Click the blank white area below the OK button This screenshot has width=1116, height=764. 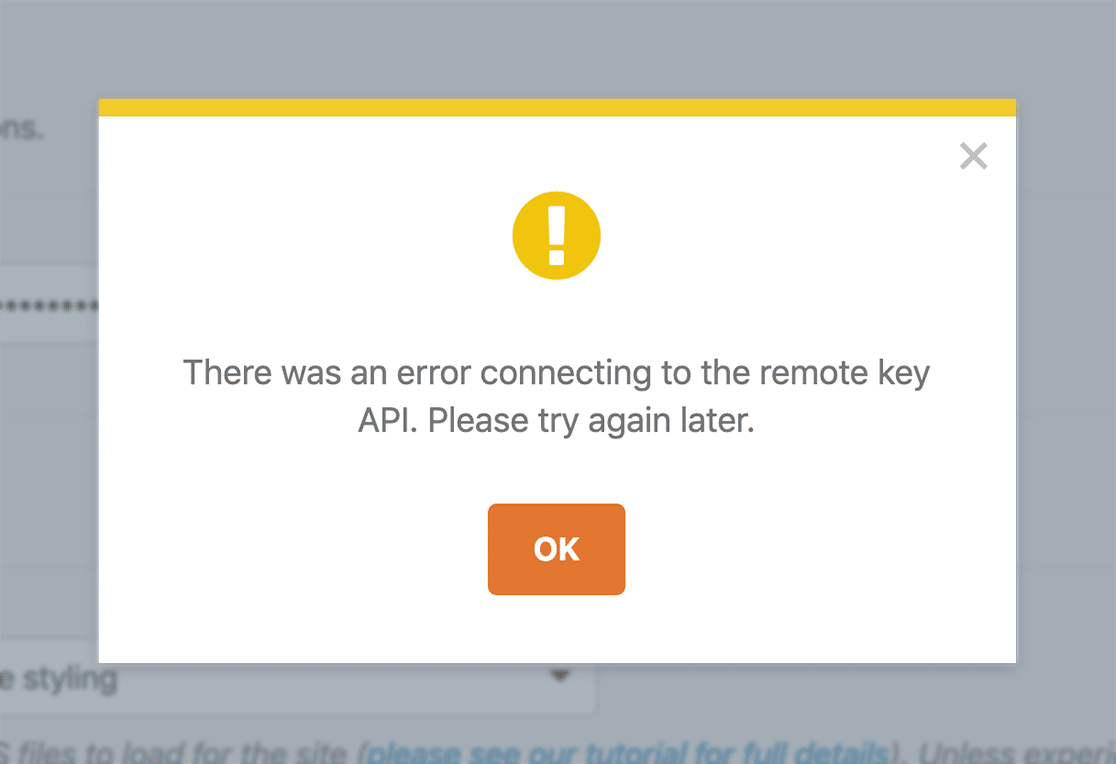point(557,629)
